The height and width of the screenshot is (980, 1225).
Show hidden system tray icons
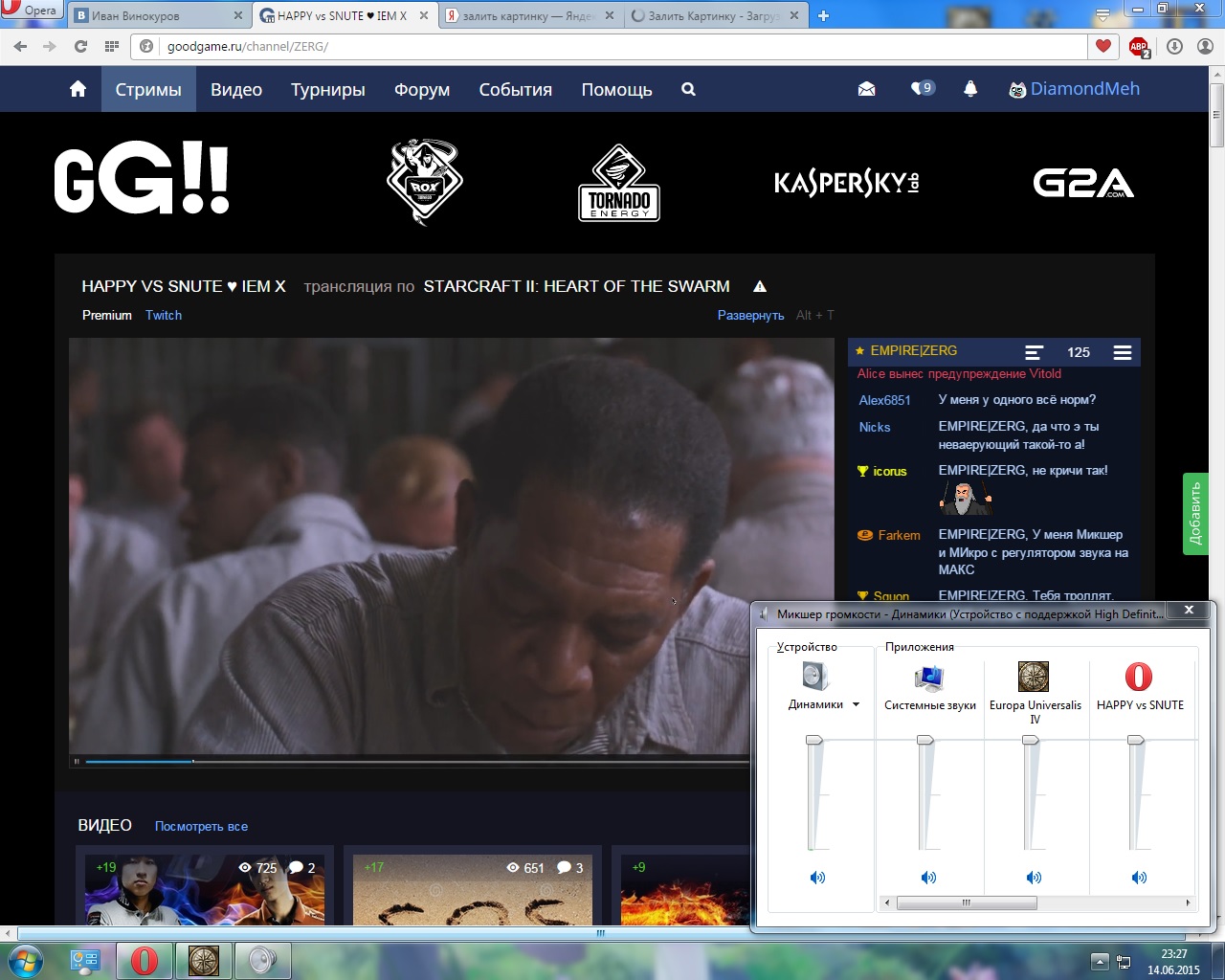point(1100,961)
